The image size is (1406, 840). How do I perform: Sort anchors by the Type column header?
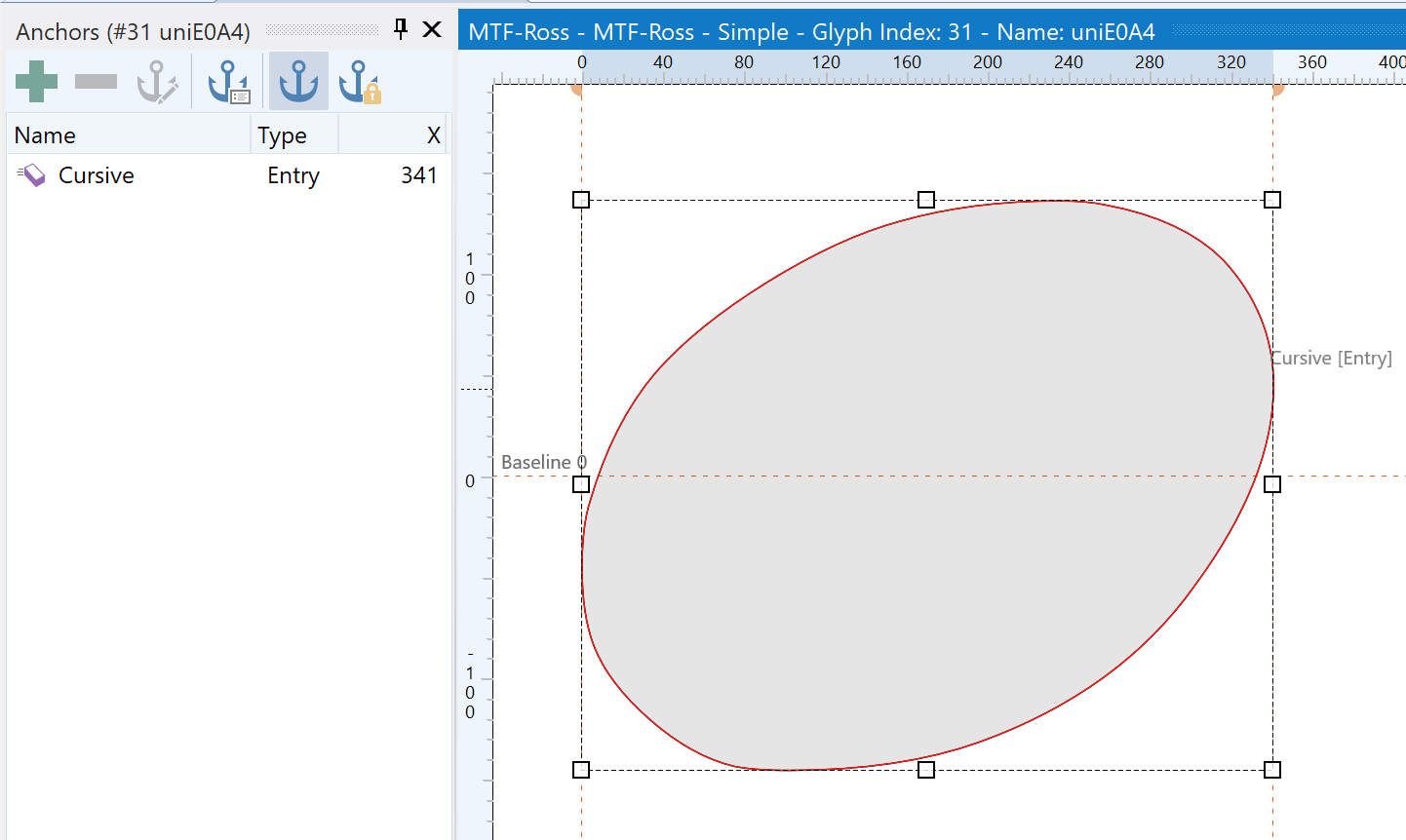(x=293, y=135)
